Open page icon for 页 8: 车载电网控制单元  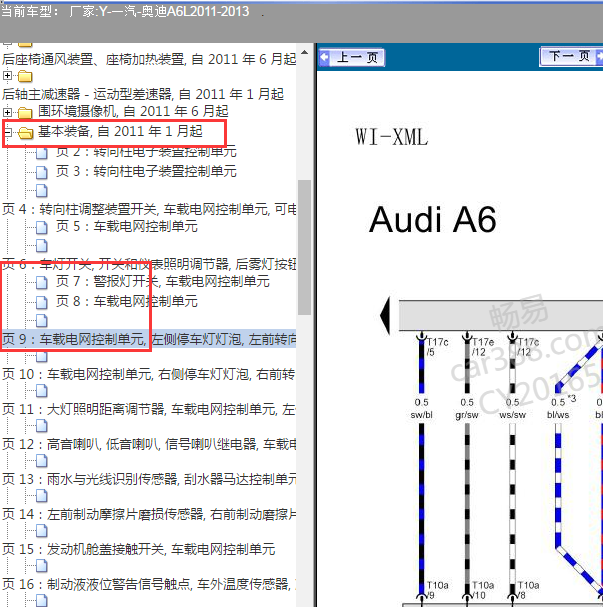(x=42, y=302)
